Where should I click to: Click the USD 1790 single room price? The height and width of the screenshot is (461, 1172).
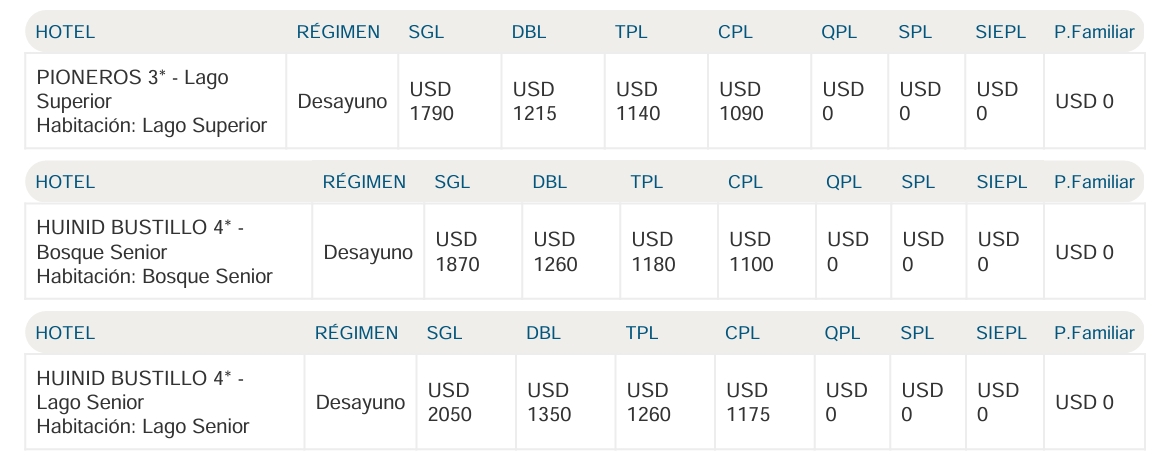coord(432,101)
